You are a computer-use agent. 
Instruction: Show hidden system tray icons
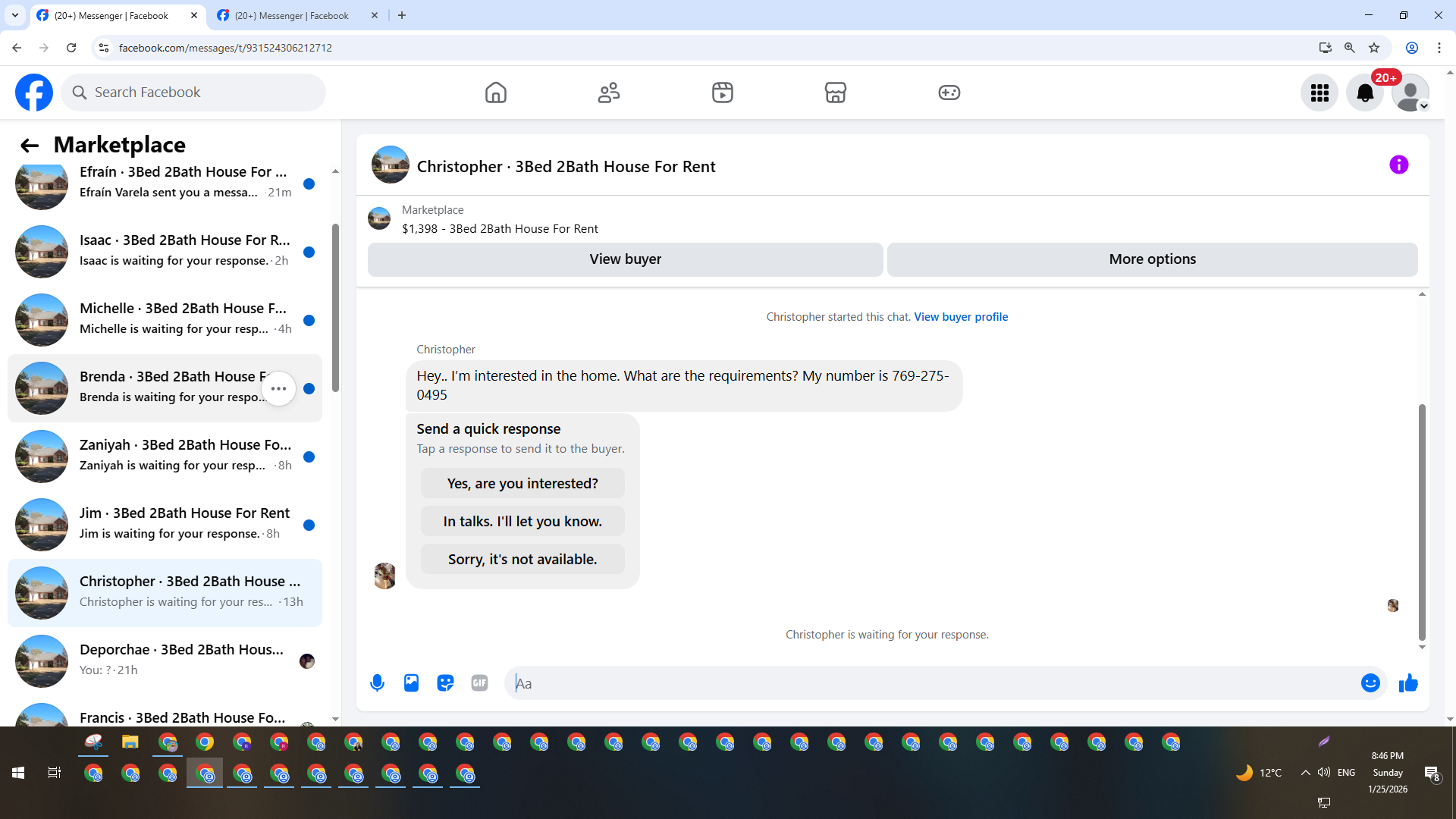pyautogui.click(x=1305, y=773)
